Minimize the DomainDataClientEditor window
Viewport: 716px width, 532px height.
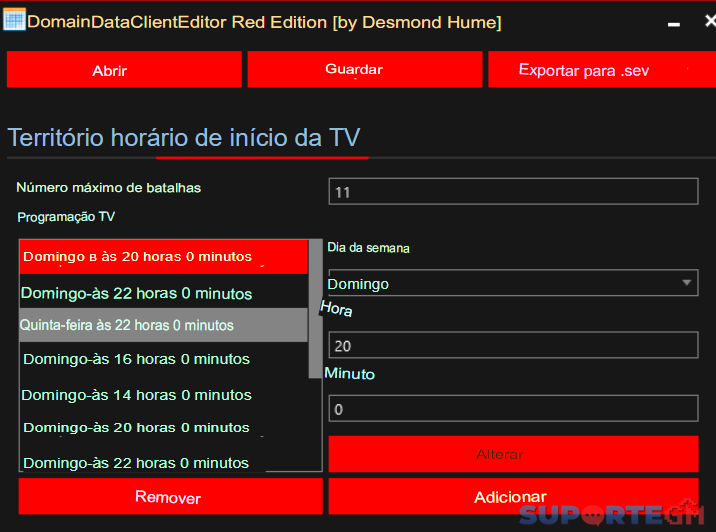click(x=674, y=23)
